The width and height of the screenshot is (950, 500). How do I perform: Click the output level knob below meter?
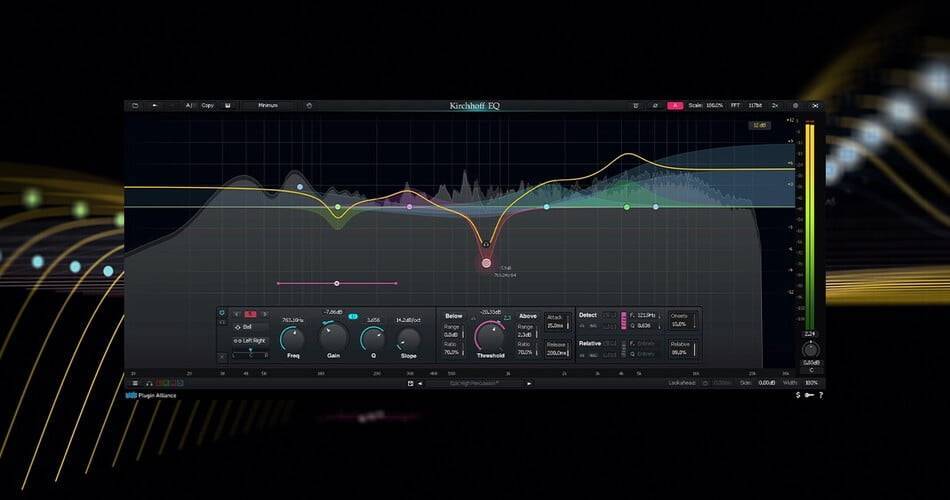(x=811, y=350)
